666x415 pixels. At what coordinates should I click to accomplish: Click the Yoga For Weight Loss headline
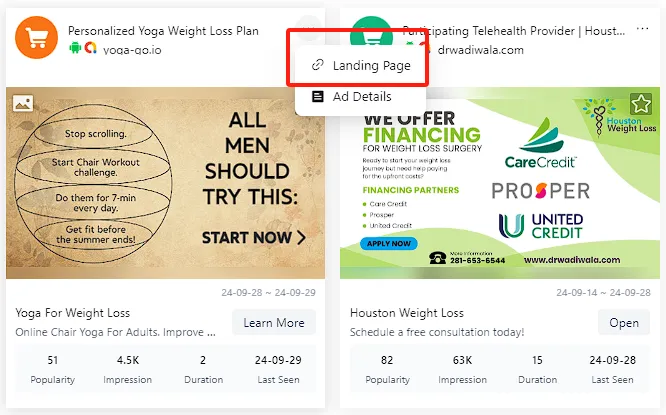click(73, 313)
